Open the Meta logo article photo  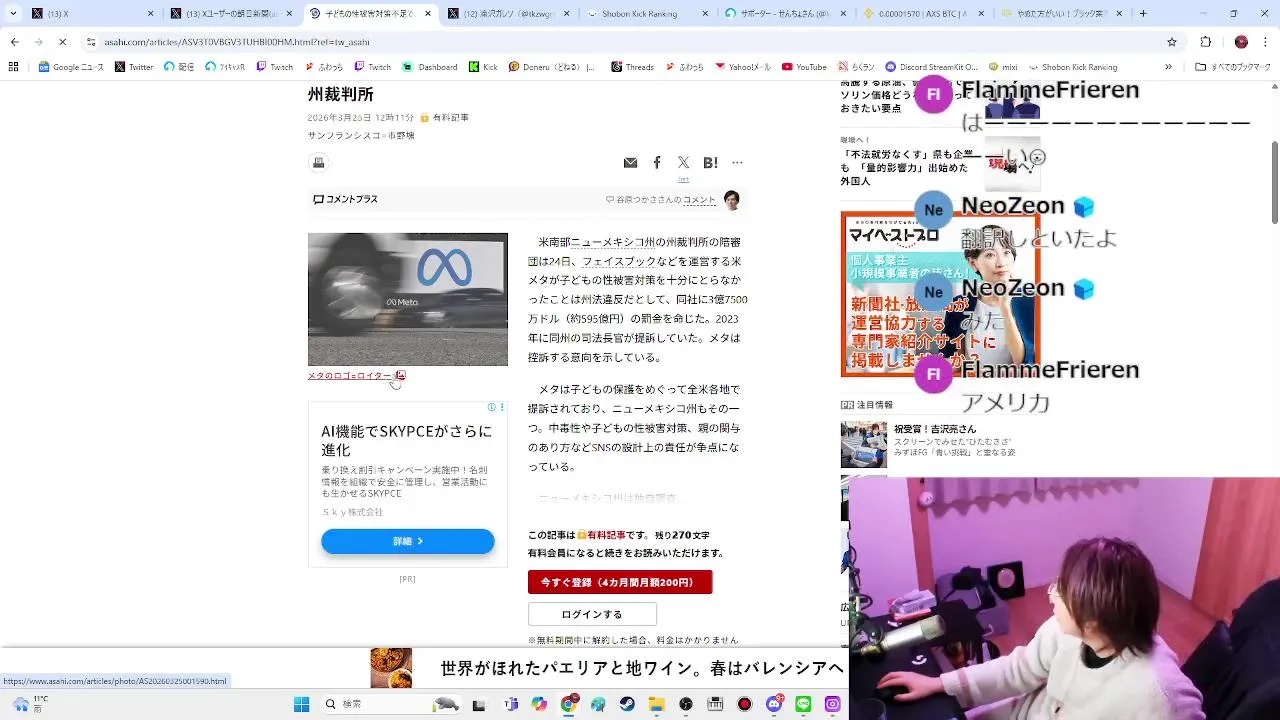click(x=408, y=299)
